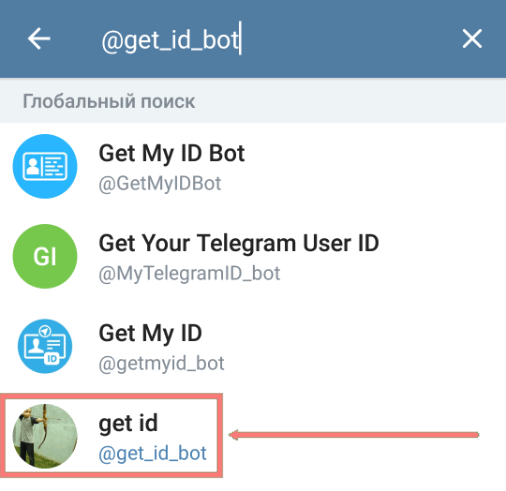Viewport: 506px width, 491px height.
Task: Click the blue header bar beside search text
Action: (x=350, y=39)
